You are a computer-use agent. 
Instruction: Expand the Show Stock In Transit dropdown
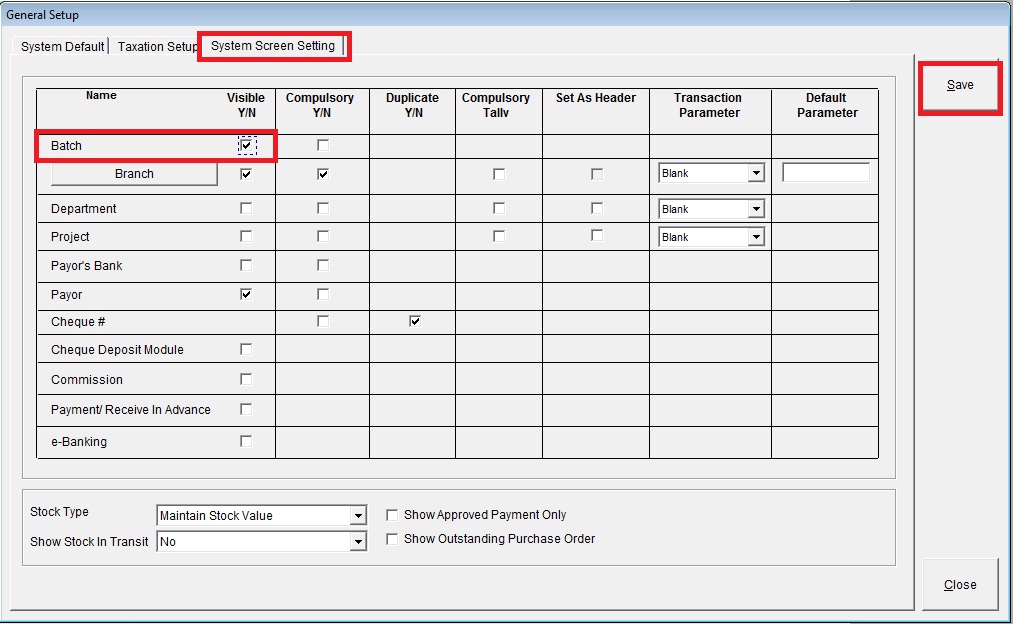coord(358,542)
